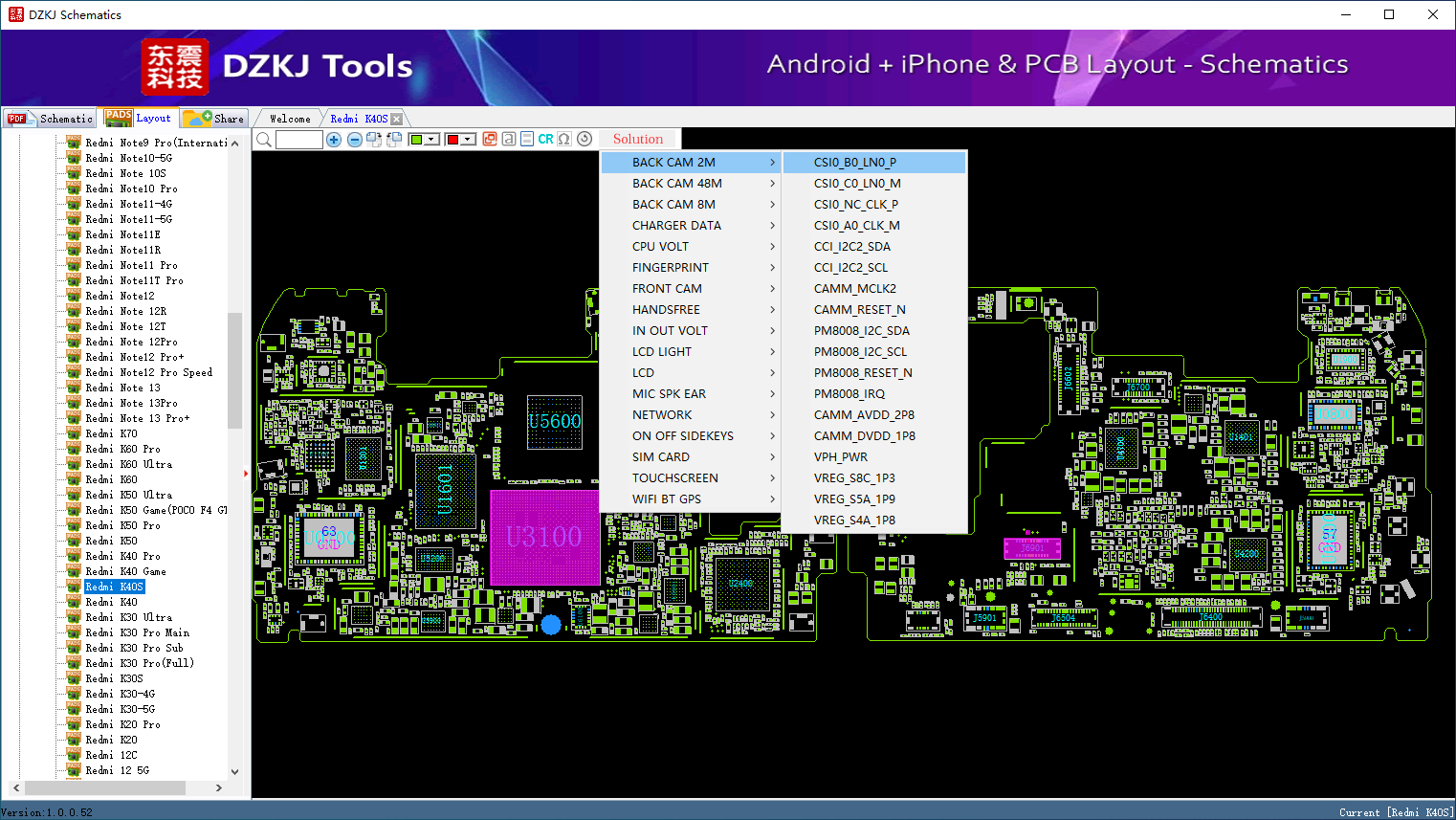This screenshot has height=820, width=1456.
Task: Switch to the PADS Layout tab
Action: coord(139,118)
